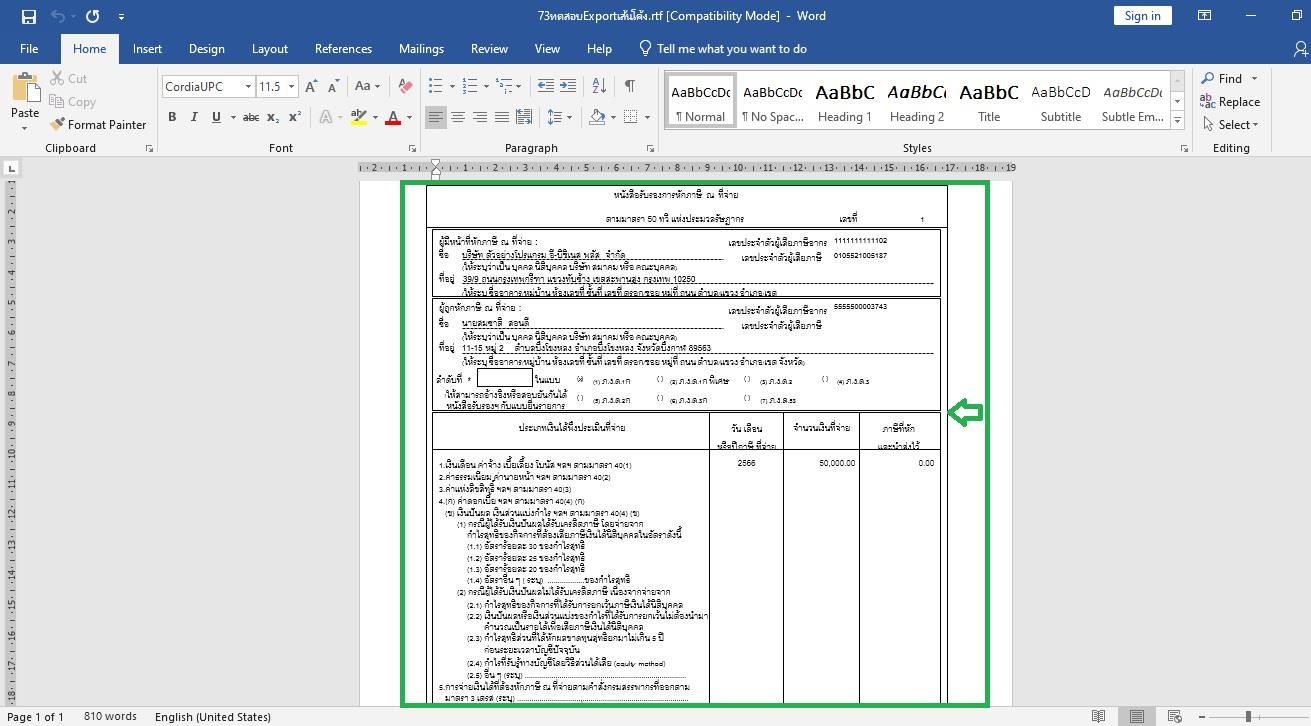Switch to the References tab
The image size is (1311, 726).
(x=343, y=48)
